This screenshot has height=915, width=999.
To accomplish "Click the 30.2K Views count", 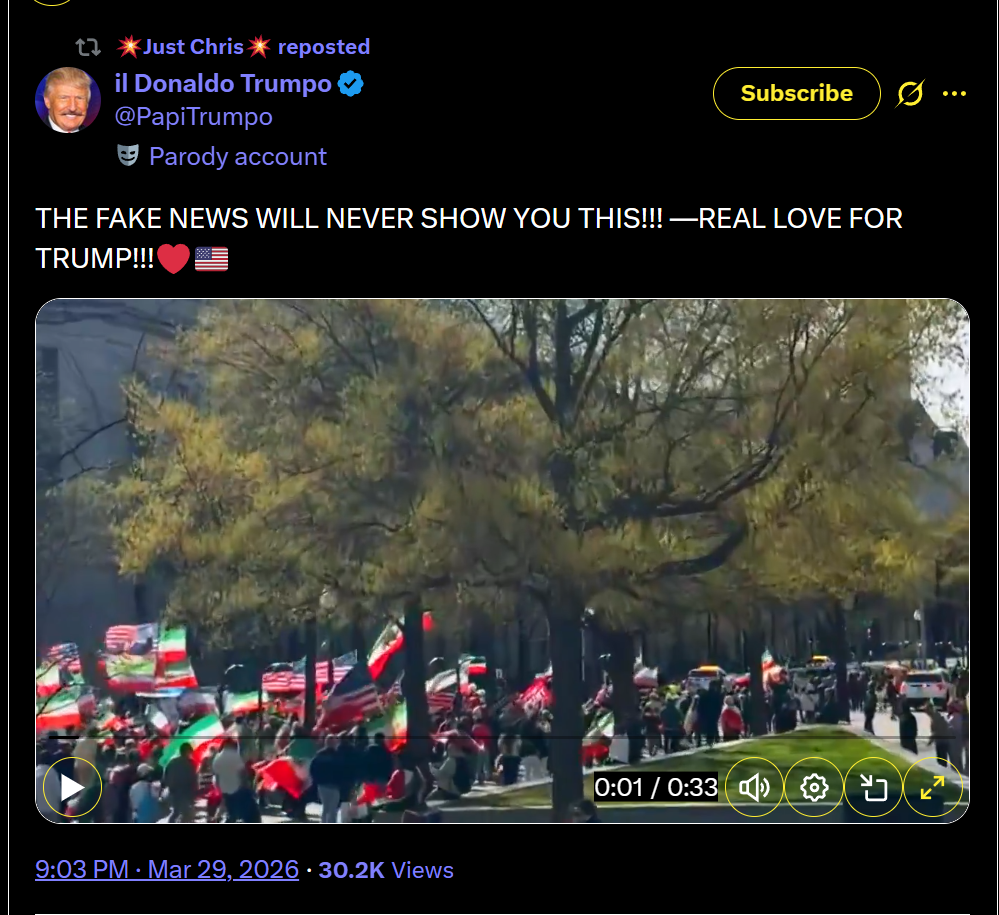I will [x=386, y=870].
